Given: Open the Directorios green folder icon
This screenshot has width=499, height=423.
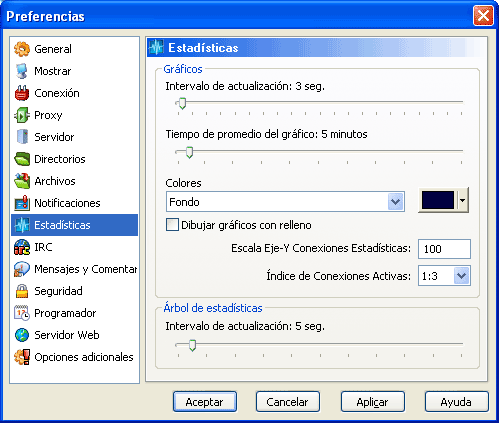Looking at the screenshot, I should 22,159.
